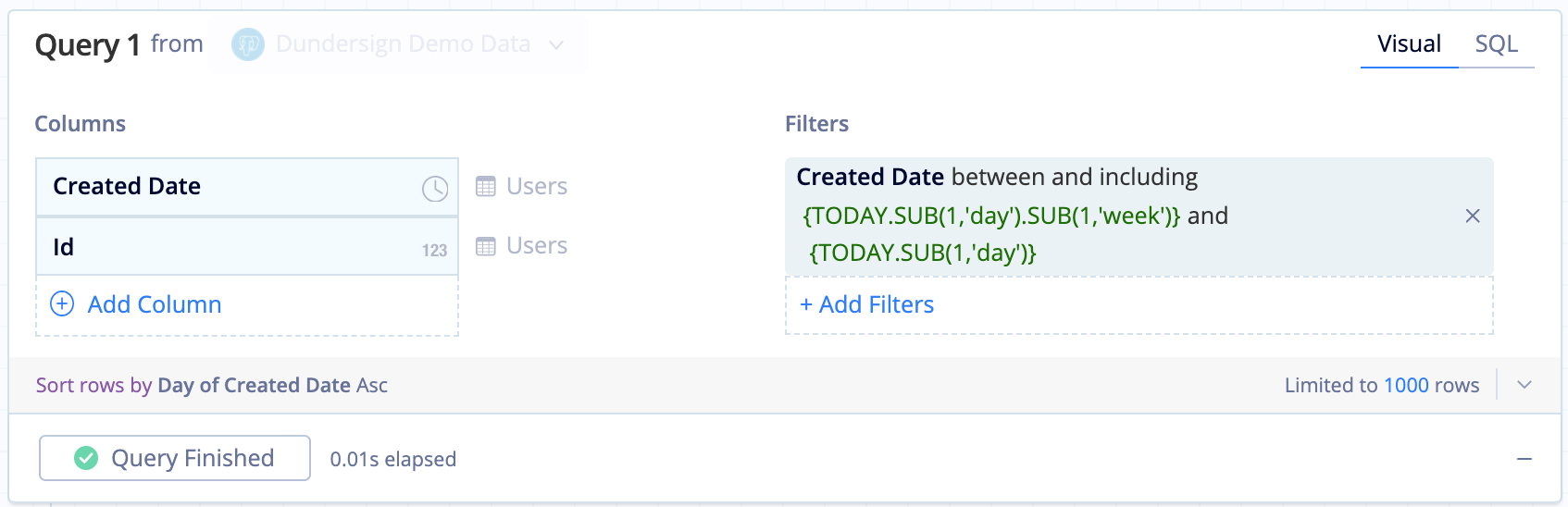1568x507 pixels.
Task: Remove the Created Date filter
Action: [1473, 216]
